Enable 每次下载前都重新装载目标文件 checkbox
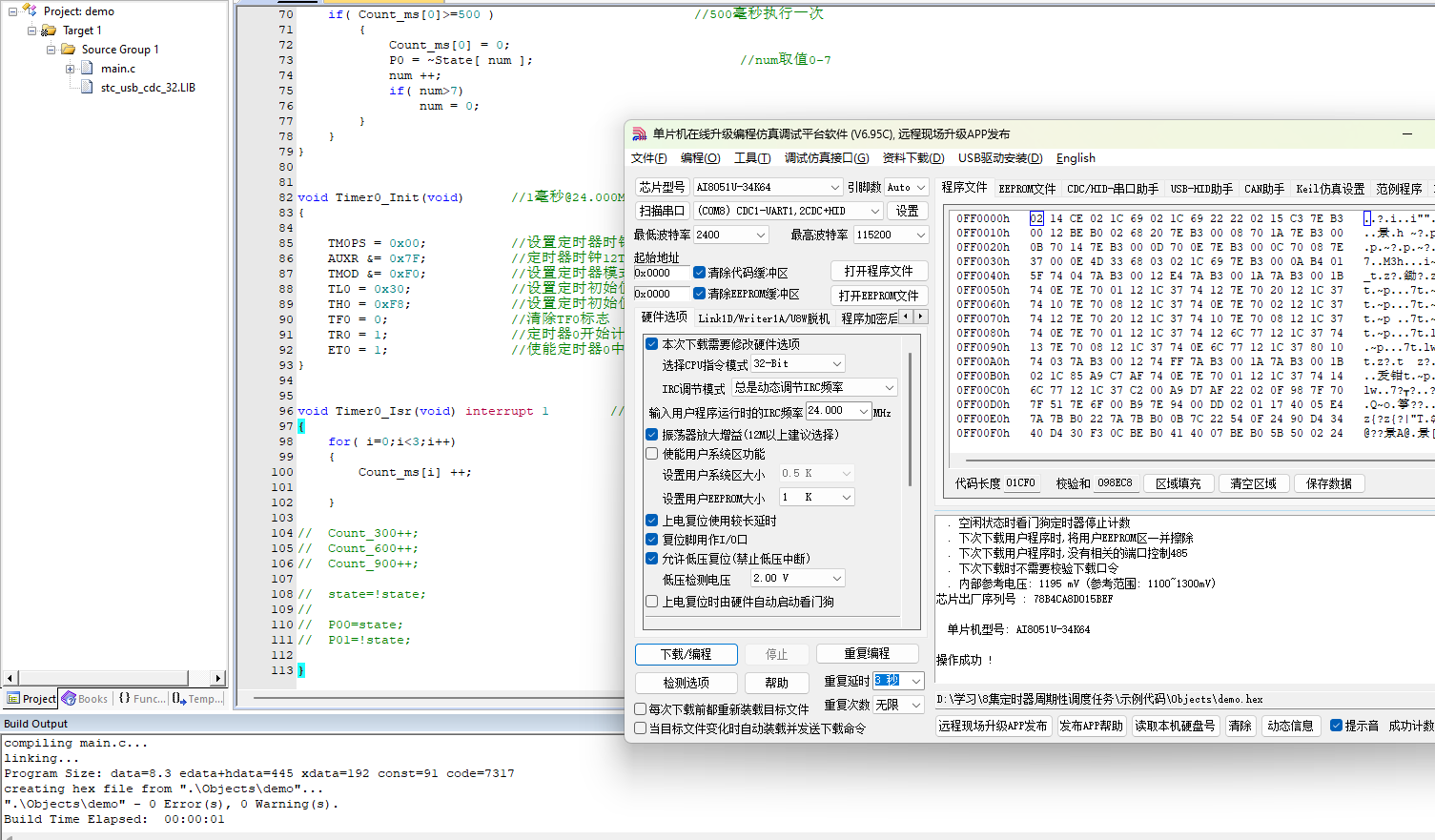The image size is (1435, 840). 641,709
